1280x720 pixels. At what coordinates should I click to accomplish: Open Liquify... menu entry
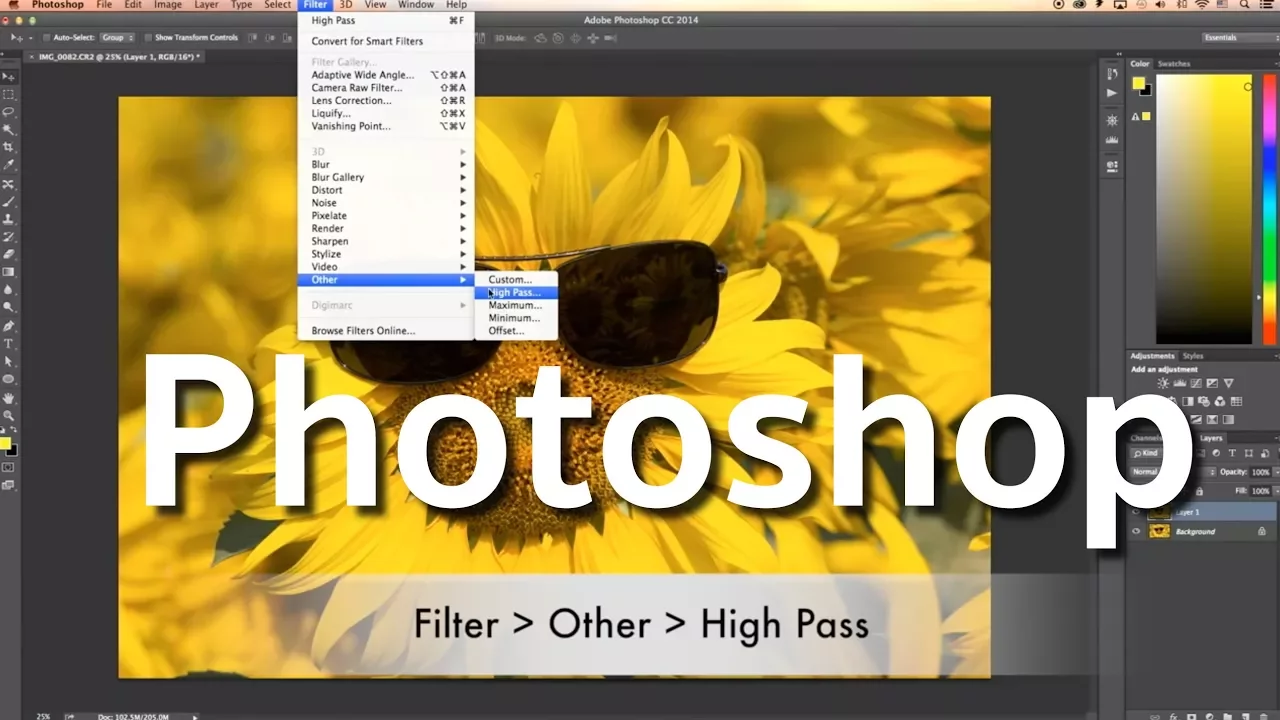(386, 113)
